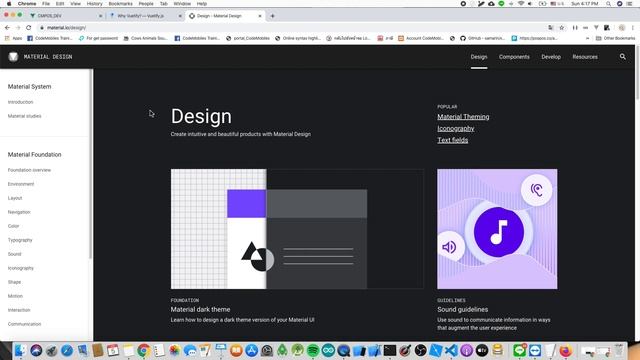Switch to the Resources tab
This screenshot has height=360, width=640.
[585, 57]
